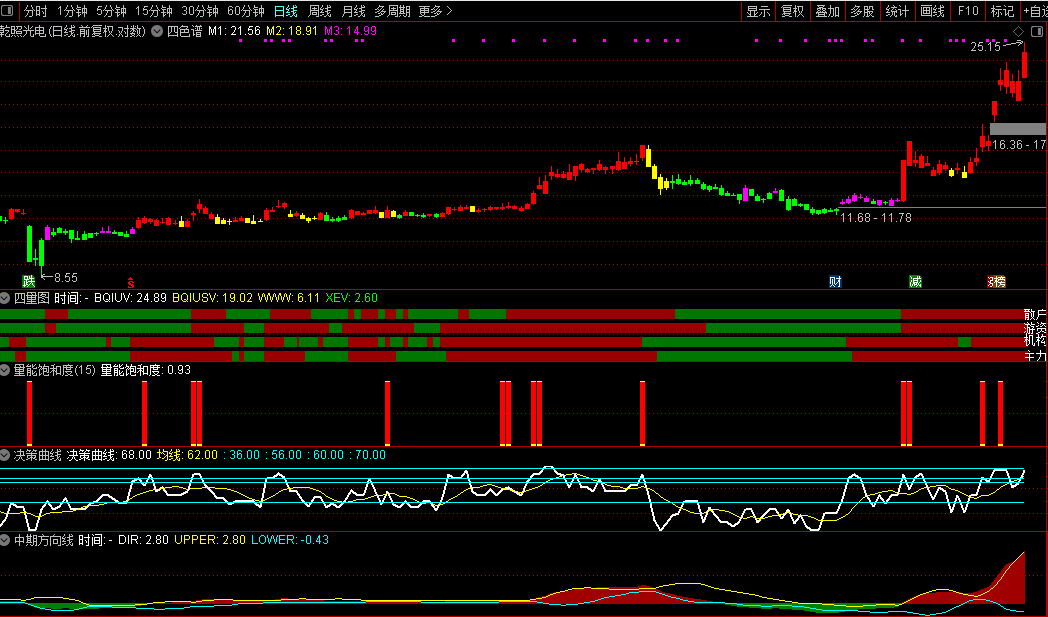Open the 四量图 indicator dropdown arrow
The height and width of the screenshot is (617, 1048).
click(x=6, y=297)
